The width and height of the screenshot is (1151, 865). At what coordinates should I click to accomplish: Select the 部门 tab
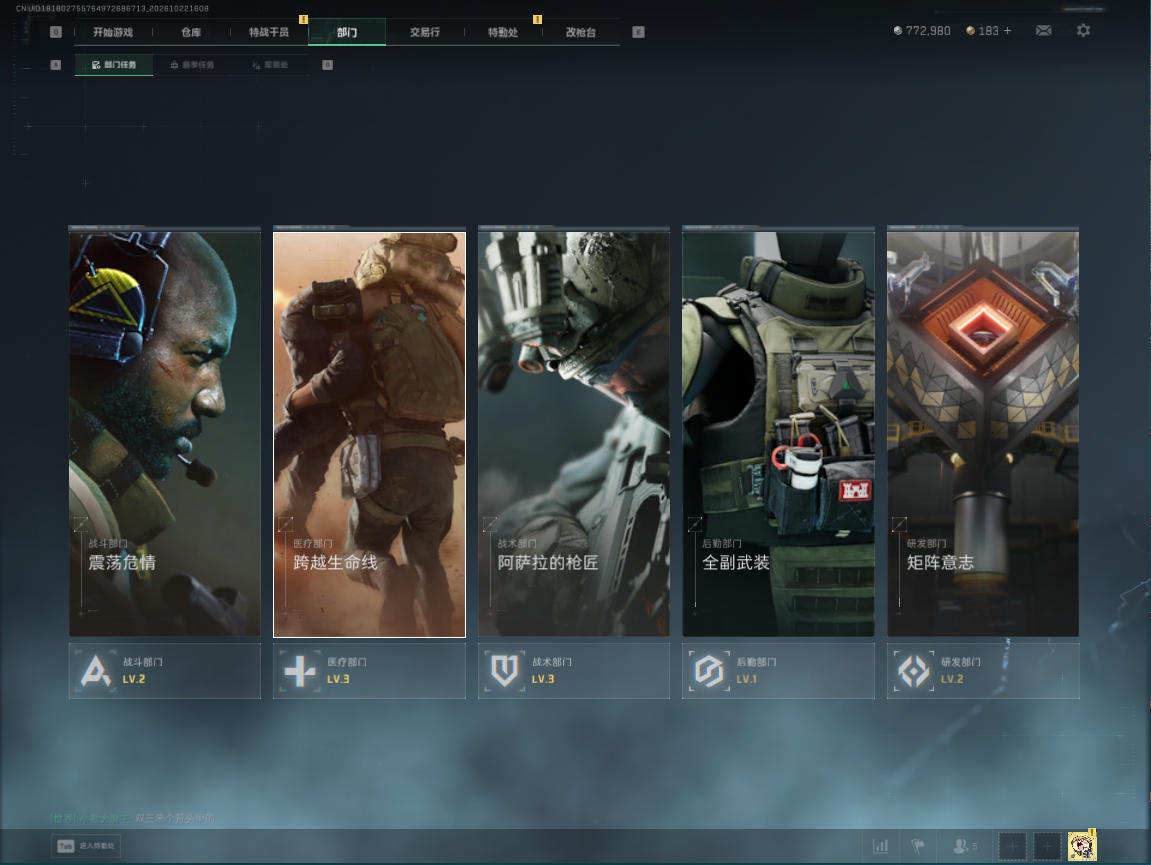click(x=347, y=32)
